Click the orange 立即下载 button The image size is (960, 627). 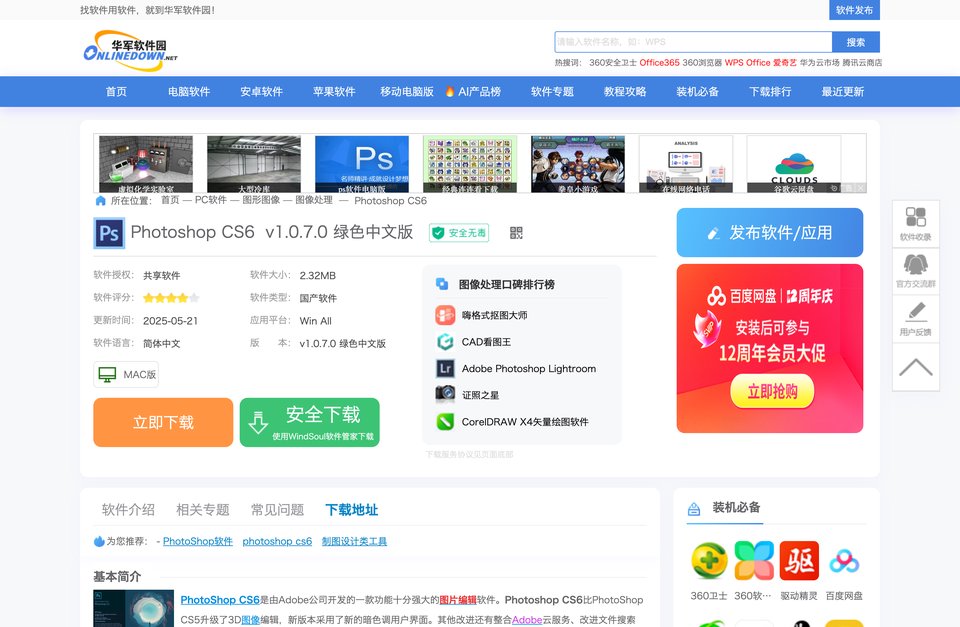tap(163, 422)
